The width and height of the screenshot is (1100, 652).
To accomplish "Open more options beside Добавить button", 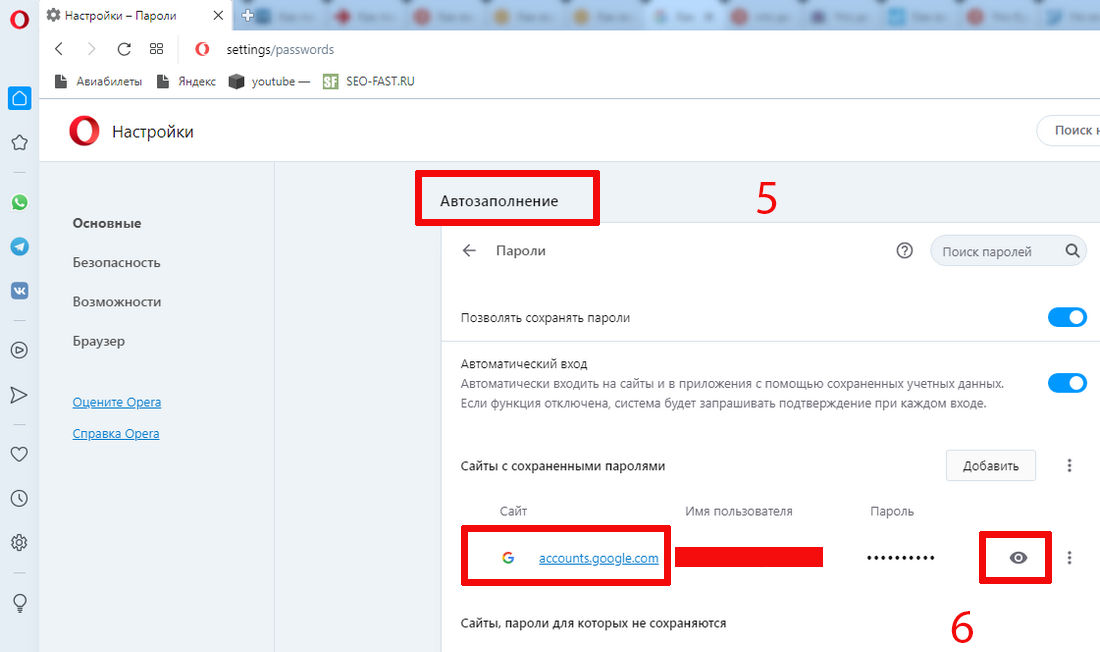I will coord(1069,465).
